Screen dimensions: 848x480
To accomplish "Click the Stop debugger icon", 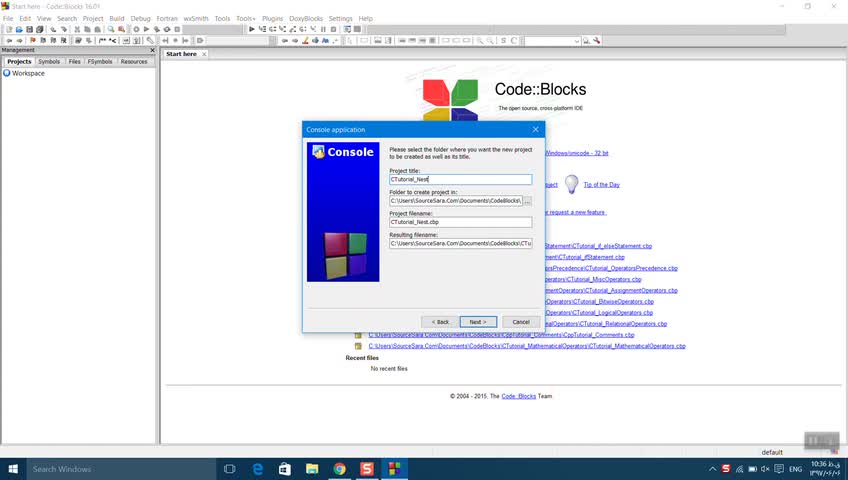I will click(333, 29).
